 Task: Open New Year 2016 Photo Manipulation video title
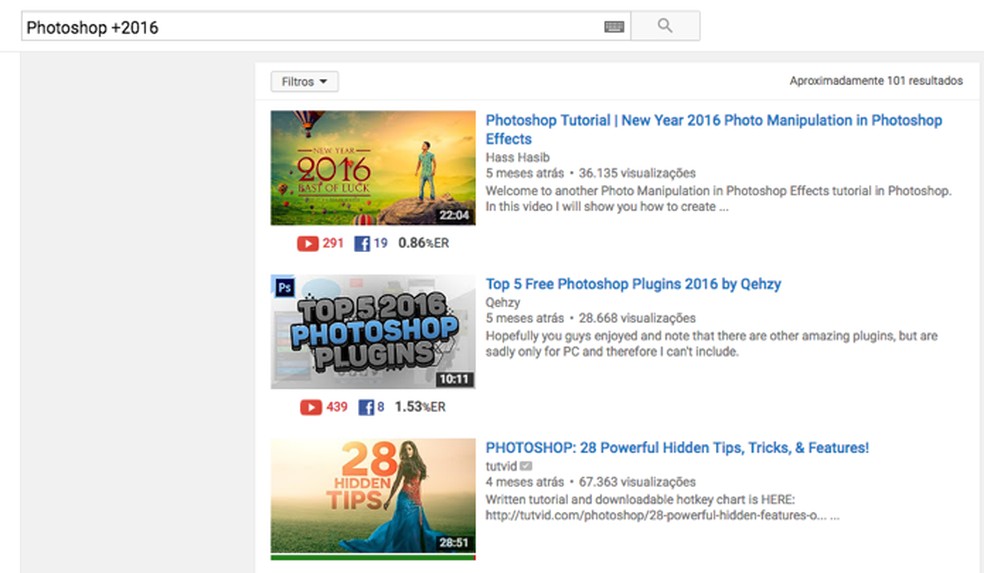tap(714, 129)
